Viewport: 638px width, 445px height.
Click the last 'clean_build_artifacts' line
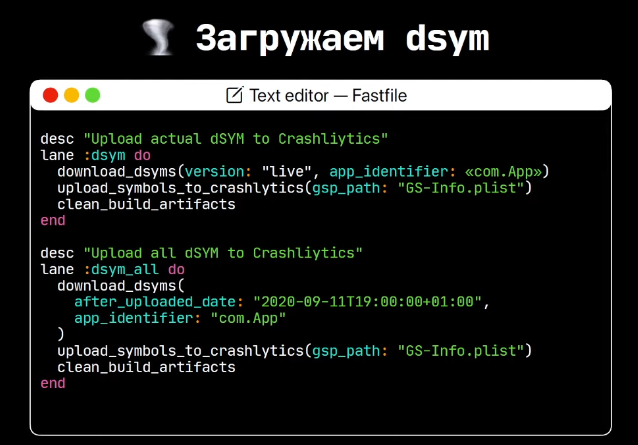point(146,367)
